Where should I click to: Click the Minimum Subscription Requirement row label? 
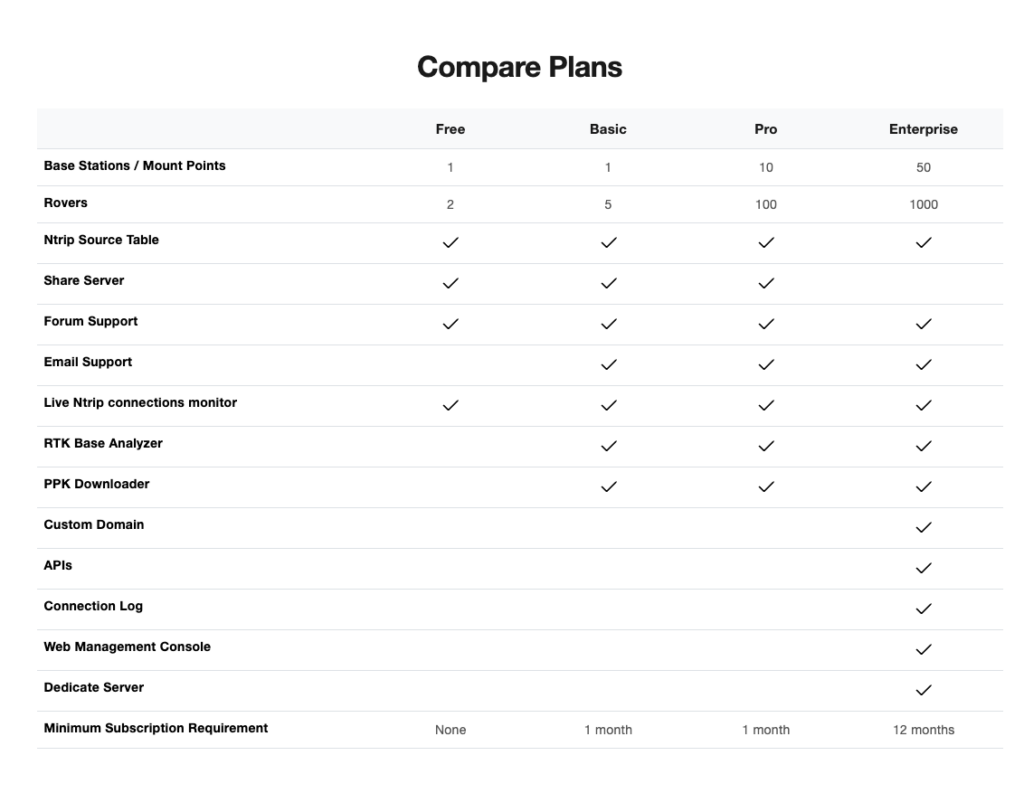pos(156,728)
